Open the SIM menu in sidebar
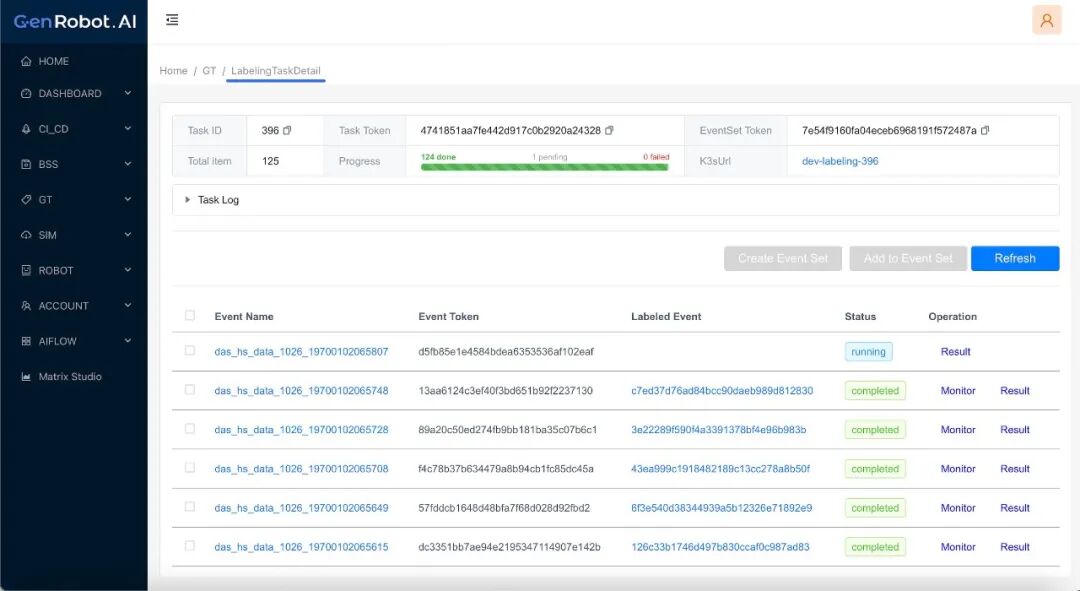 128,235
